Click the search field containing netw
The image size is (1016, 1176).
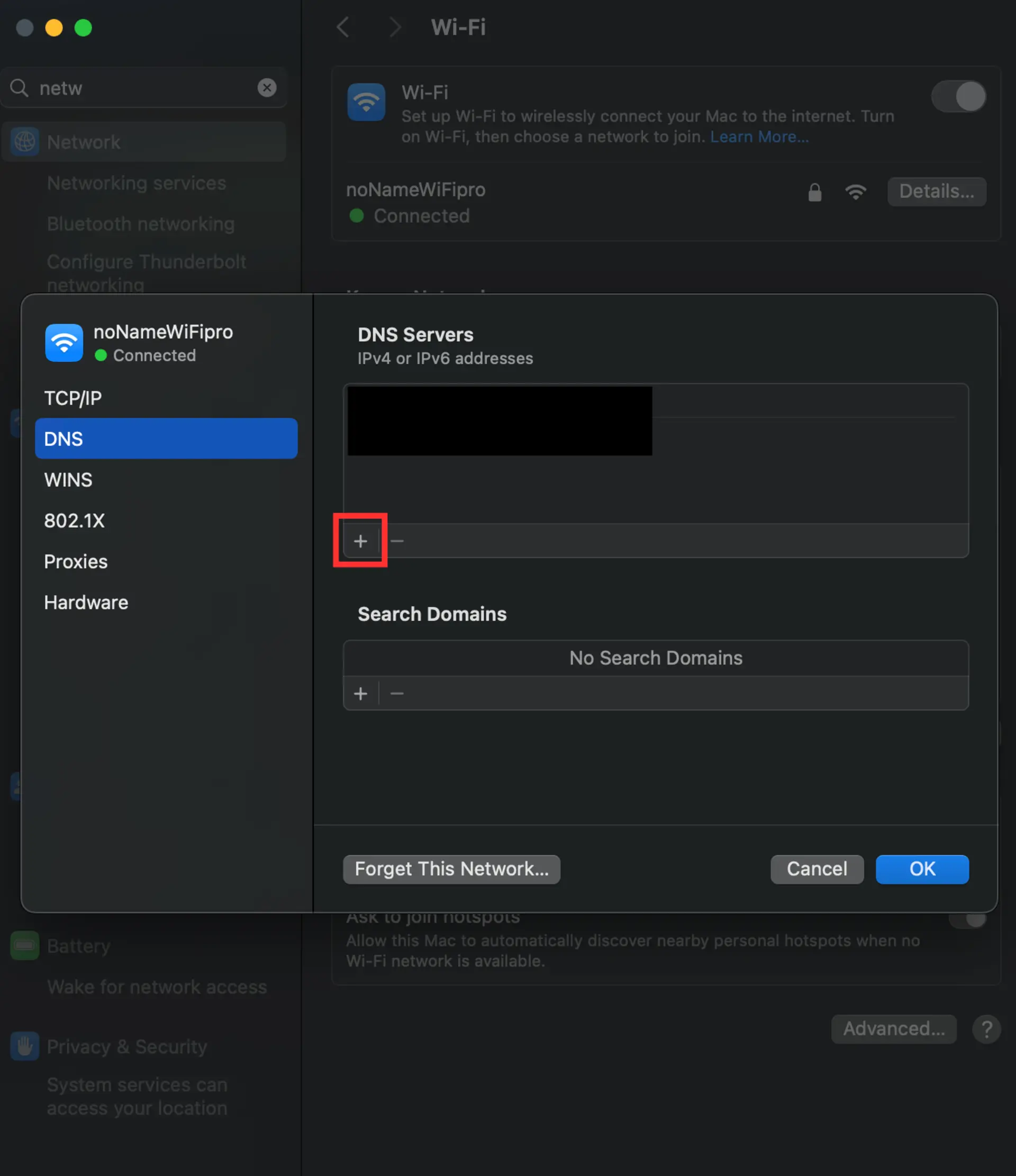144,87
